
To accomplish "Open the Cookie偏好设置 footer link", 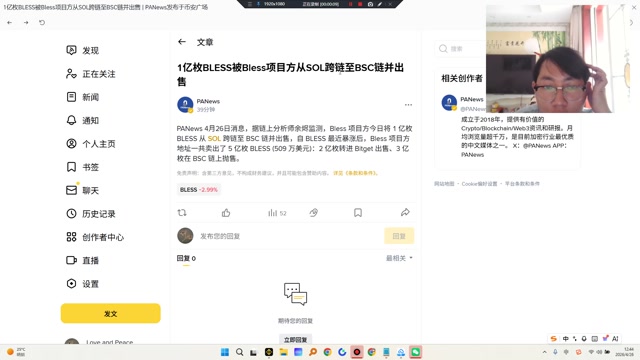I will [x=479, y=184].
